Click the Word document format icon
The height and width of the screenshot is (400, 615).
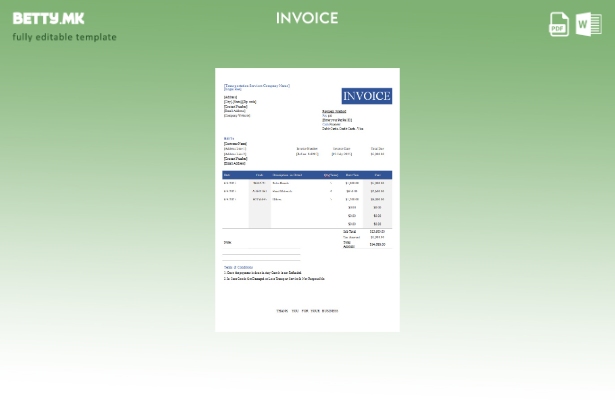[589, 24]
